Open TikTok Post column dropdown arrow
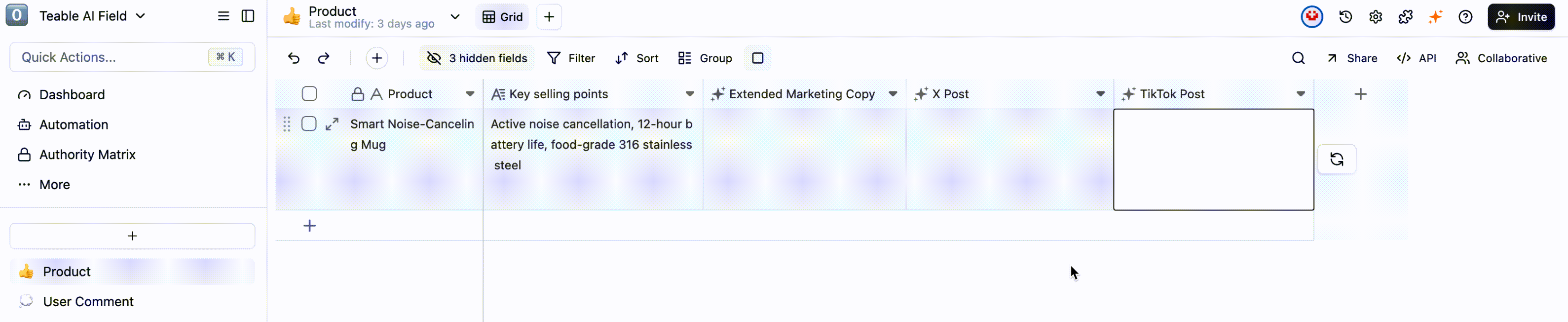The height and width of the screenshot is (322, 1568). click(1301, 94)
